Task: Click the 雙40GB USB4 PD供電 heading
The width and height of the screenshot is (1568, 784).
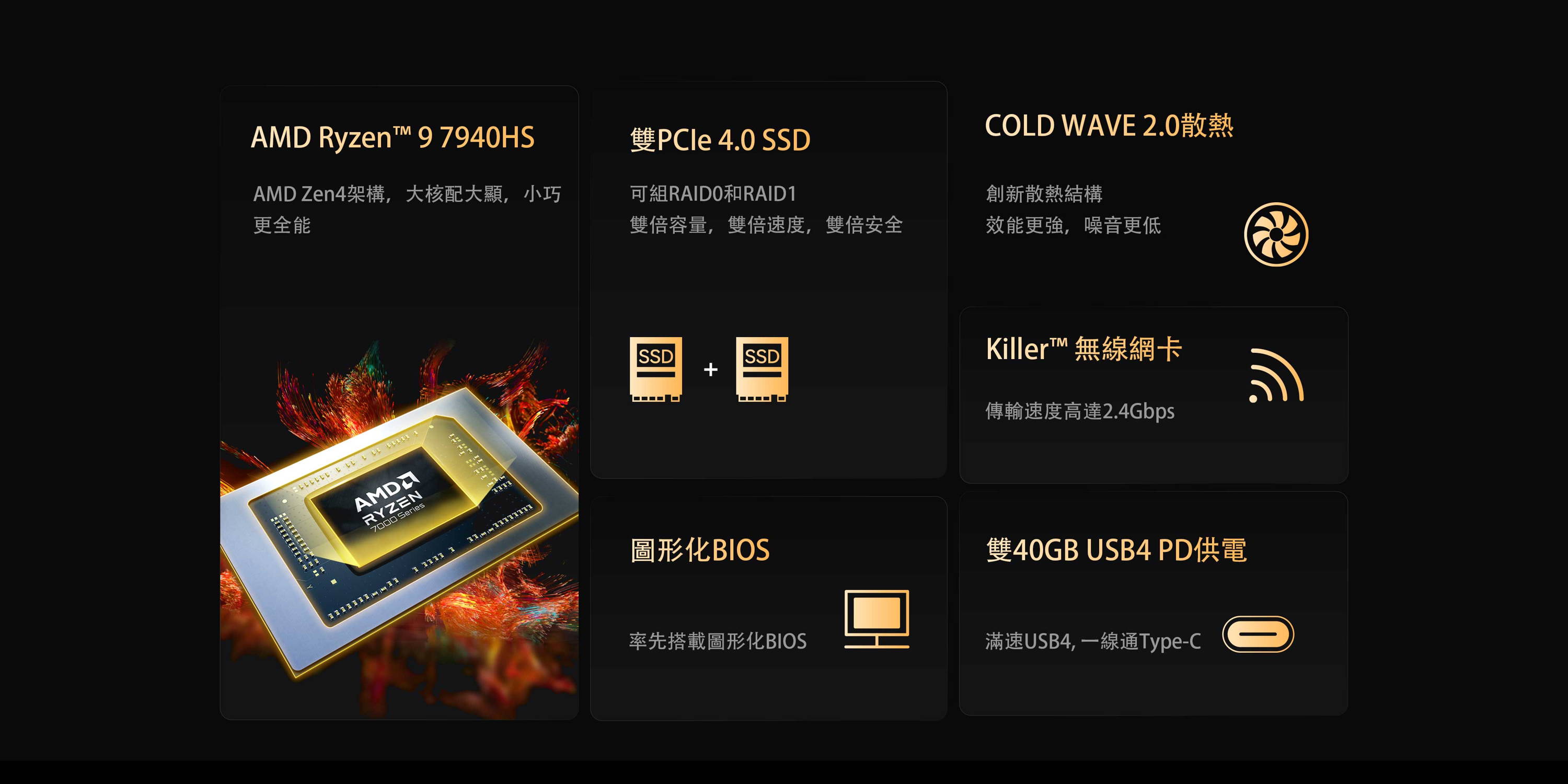Action: coord(1116,550)
